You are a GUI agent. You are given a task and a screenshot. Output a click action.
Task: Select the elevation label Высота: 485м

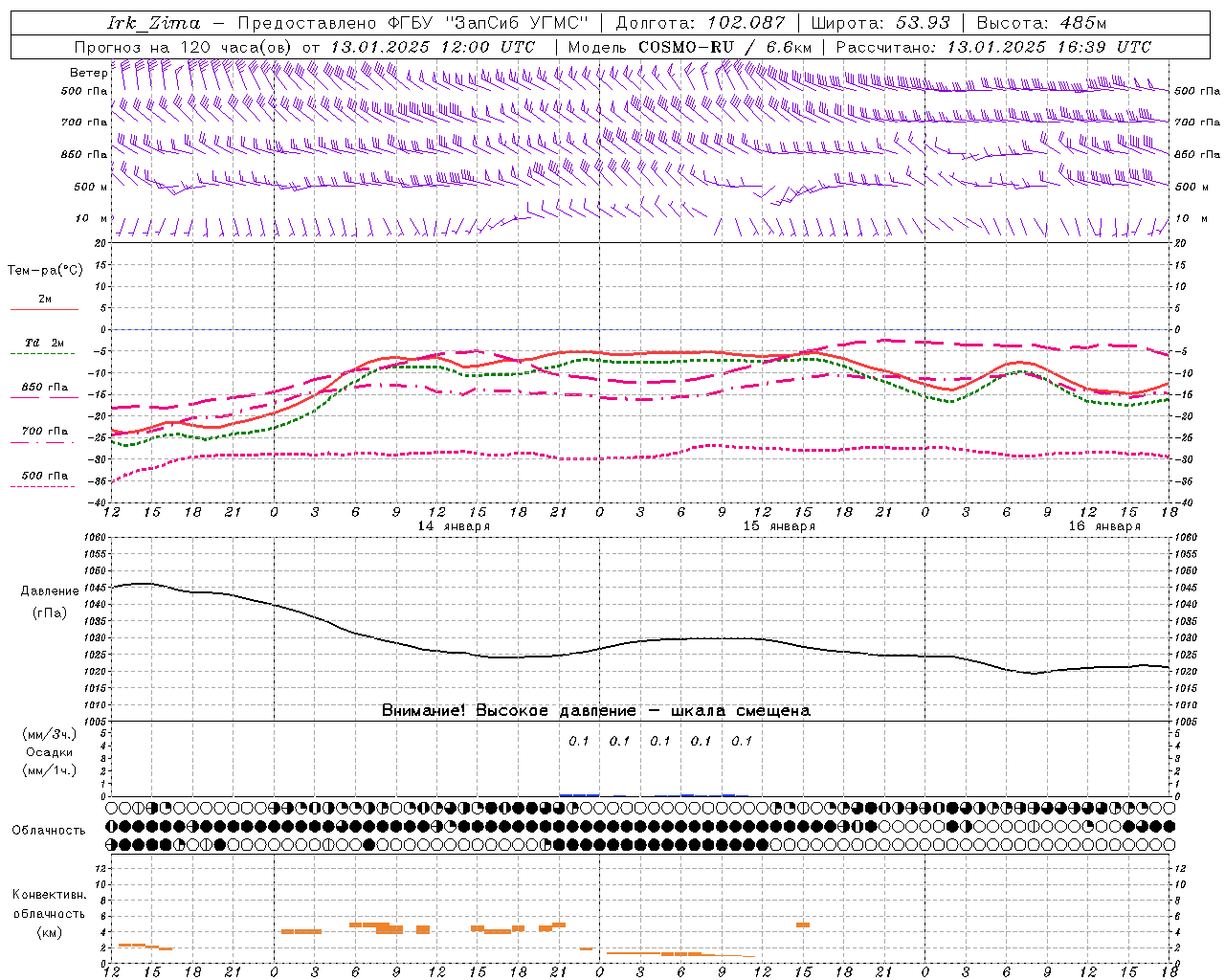click(1042, 23)
